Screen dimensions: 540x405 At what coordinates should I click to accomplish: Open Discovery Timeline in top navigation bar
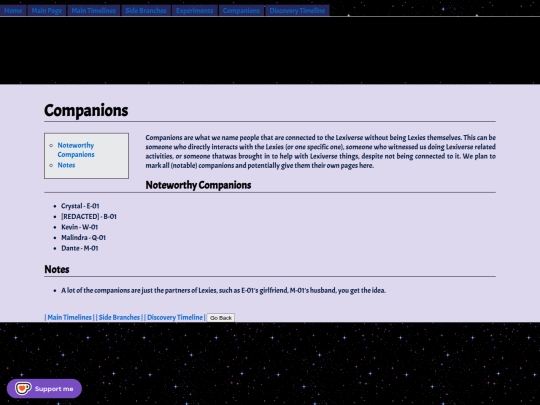pyautogui.click(x=297, y=10)
